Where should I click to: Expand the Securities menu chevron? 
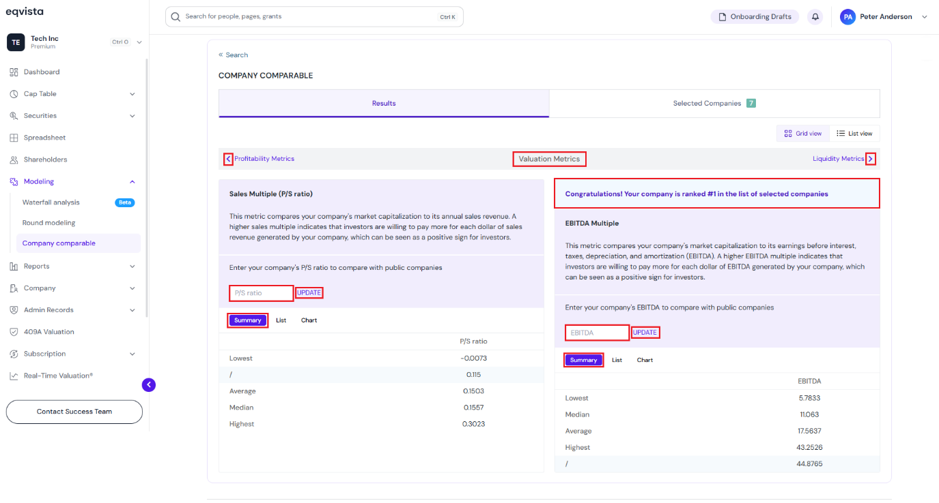[x=132, y=116]
